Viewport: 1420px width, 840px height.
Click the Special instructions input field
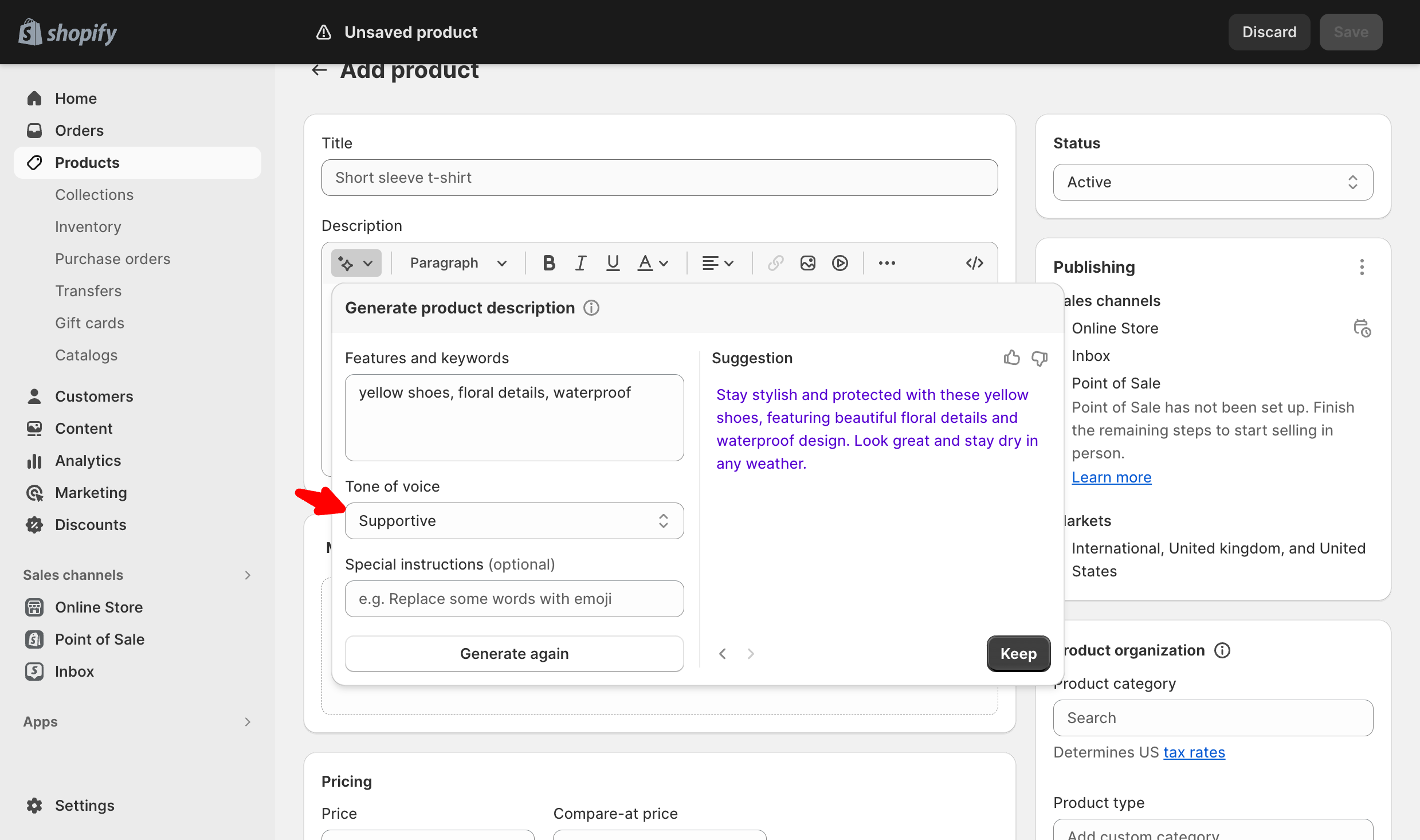pos(514,598)
